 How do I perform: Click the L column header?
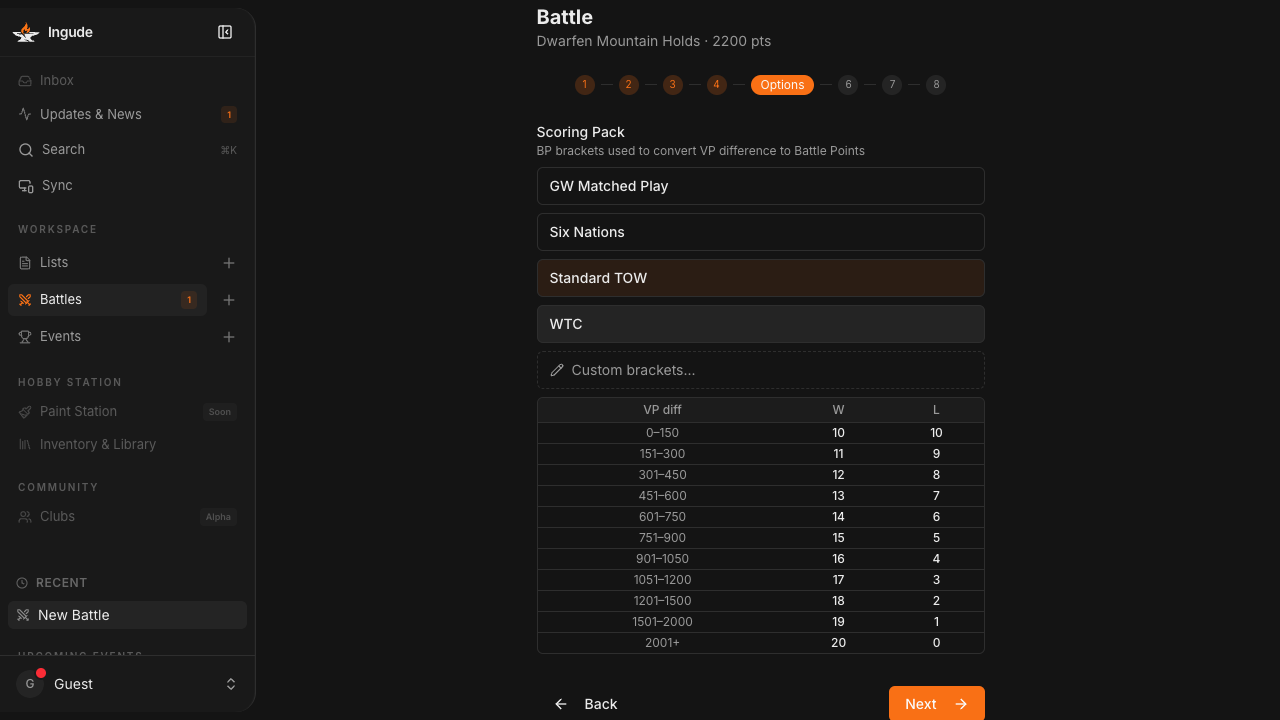936,410
